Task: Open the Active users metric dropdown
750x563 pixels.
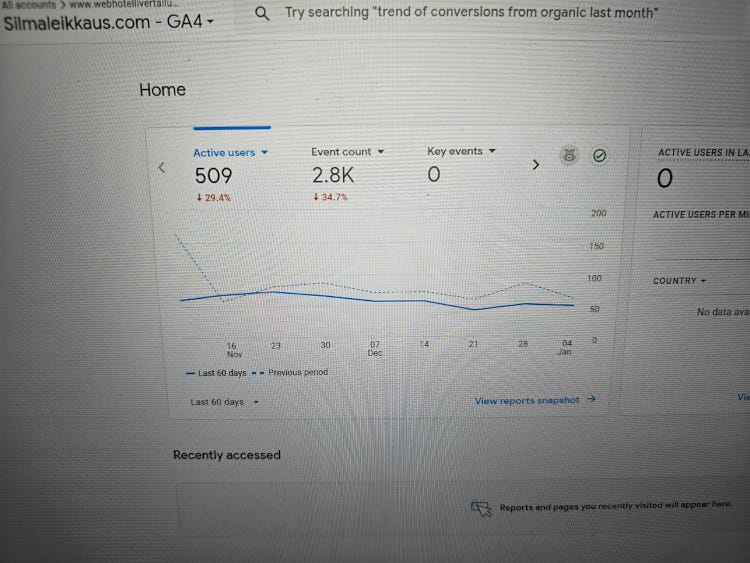Action: tap(264, 153)
